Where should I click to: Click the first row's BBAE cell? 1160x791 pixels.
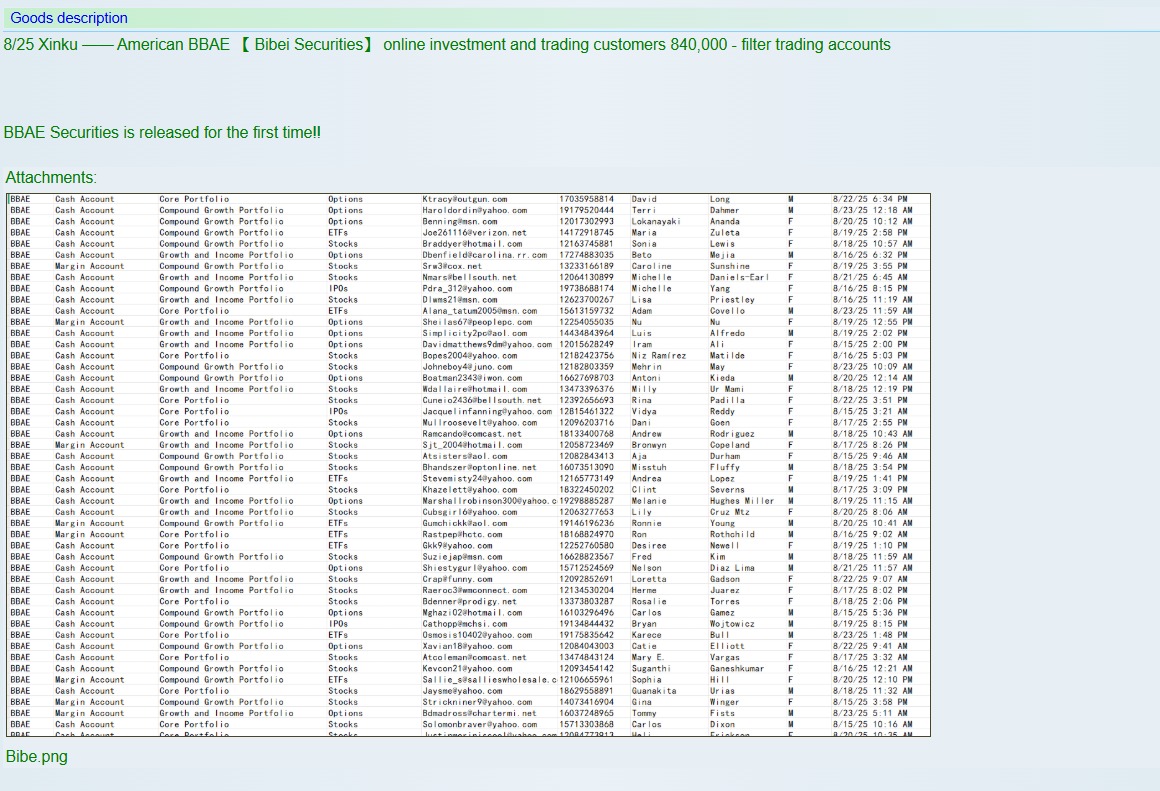click(x=20, y=199)
